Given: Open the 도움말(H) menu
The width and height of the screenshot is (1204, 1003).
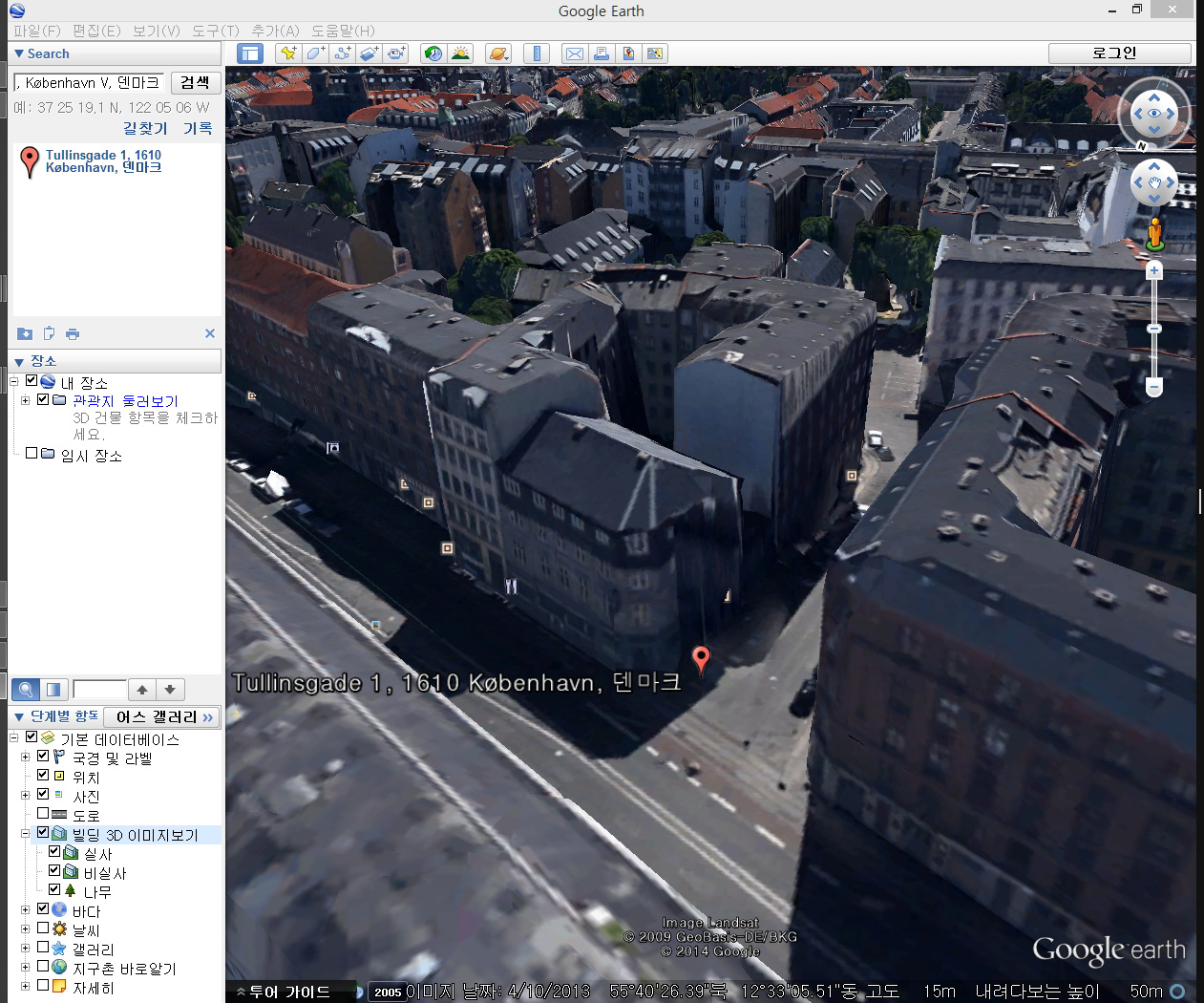Looking at the screenshot, I should point(343,31).
